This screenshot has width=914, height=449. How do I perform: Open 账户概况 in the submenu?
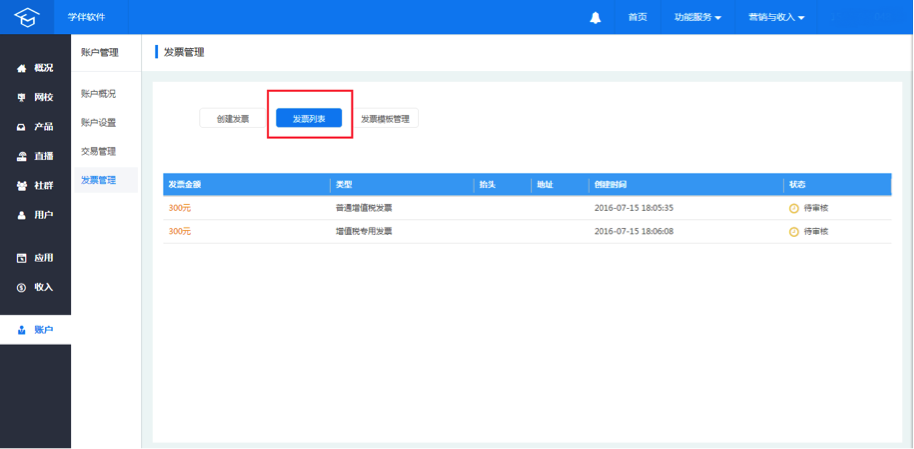coord(98,94)
